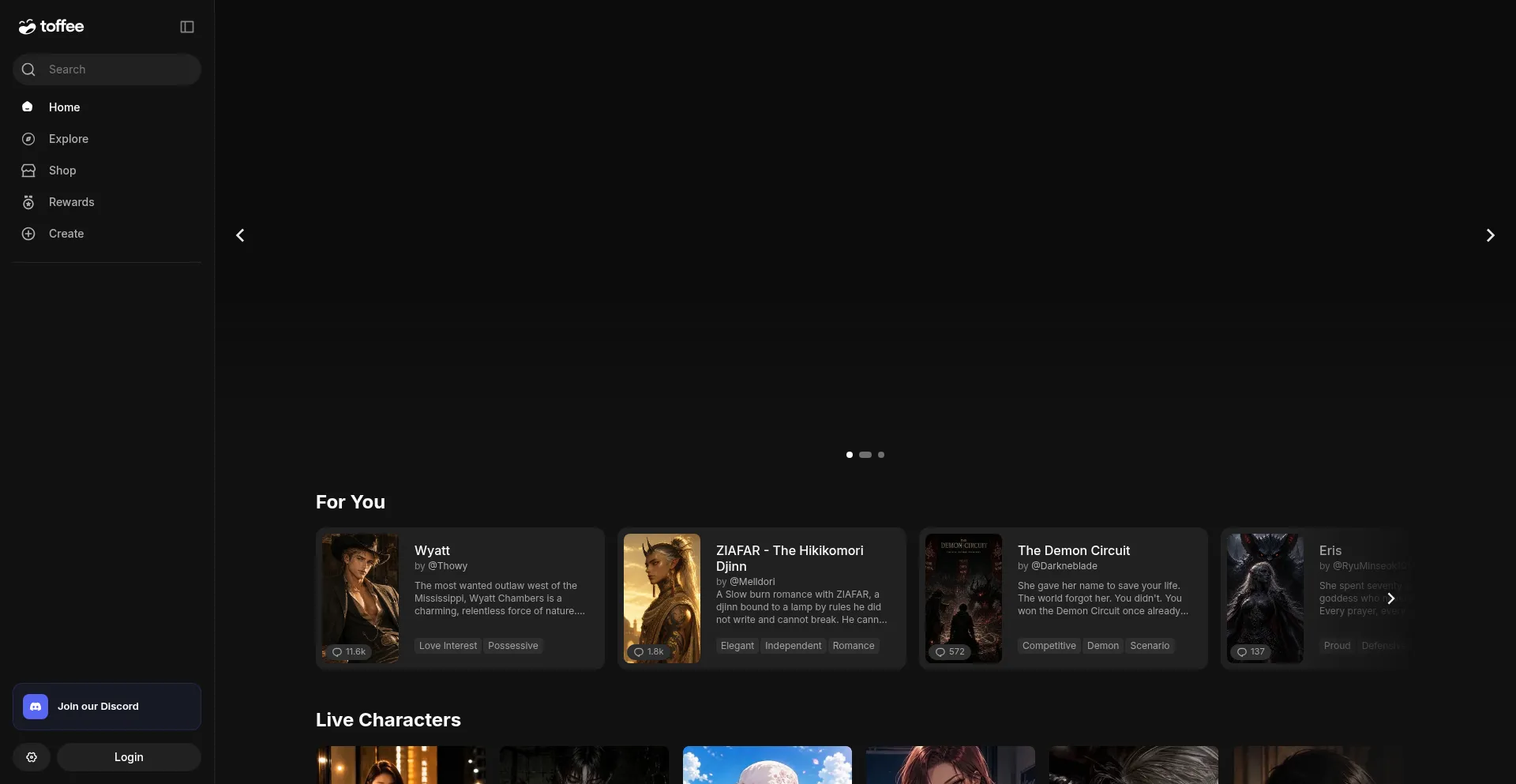This screenshot has height=784, width=1516.
Task: Click the Login button
Action: point(129,757)
